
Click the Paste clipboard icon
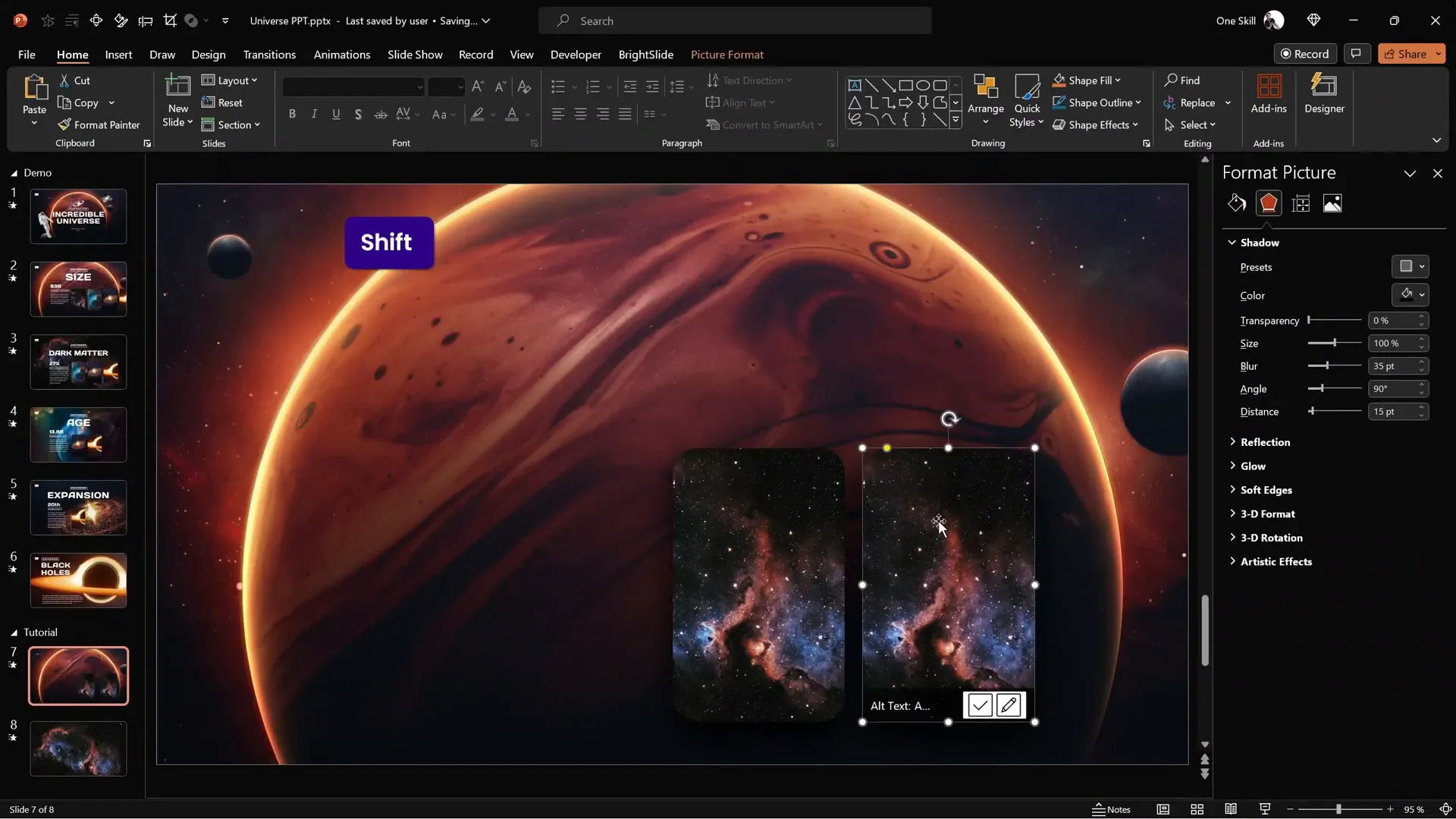(34, 88)
